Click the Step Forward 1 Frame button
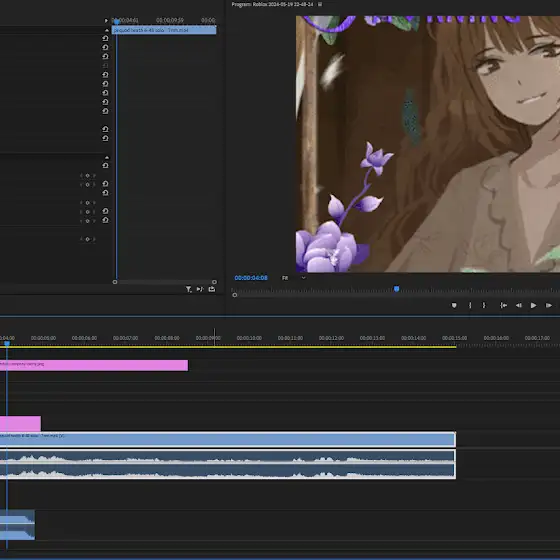 pyautogui.click(x=549, y=305)
